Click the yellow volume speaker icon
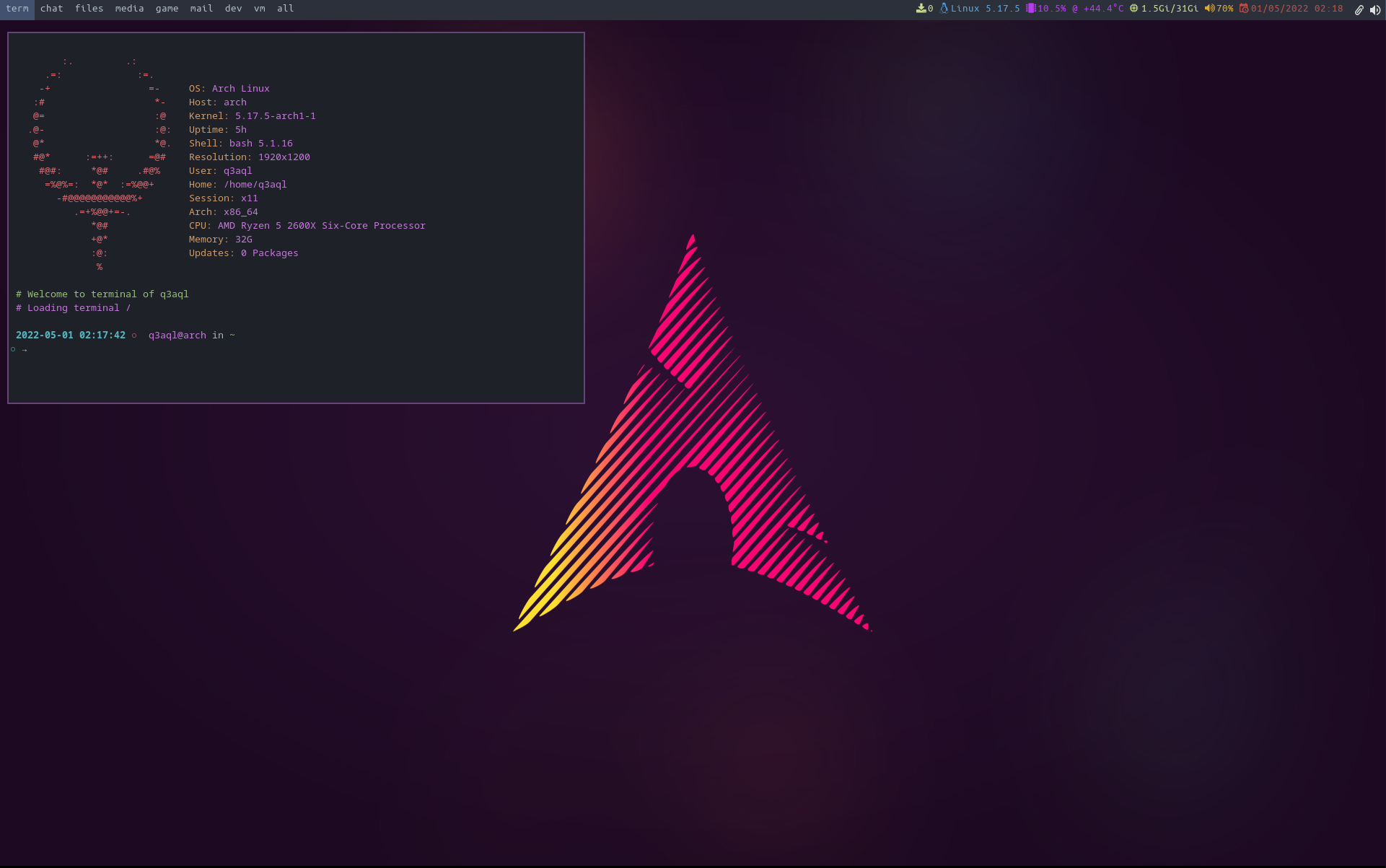This screenshot has width=1386, height=868. pos(1209,9)
